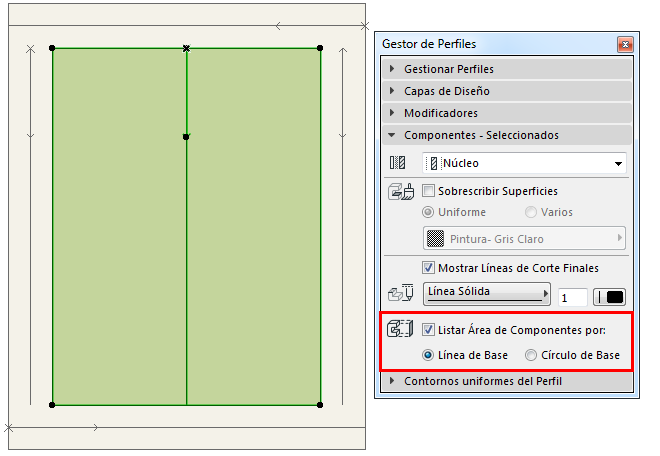Image resolution: width=660 pixels, height=456 pixels.
Task: Click the top horizontal stretch modifier line
Action: coord(187,26)
